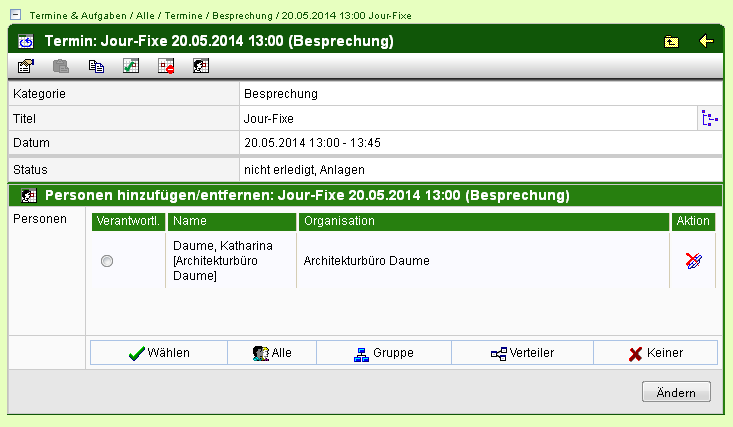Click the edit properties toolbar icon
Viewport: 733px width, 427px height.
click(x=26, y=66)
